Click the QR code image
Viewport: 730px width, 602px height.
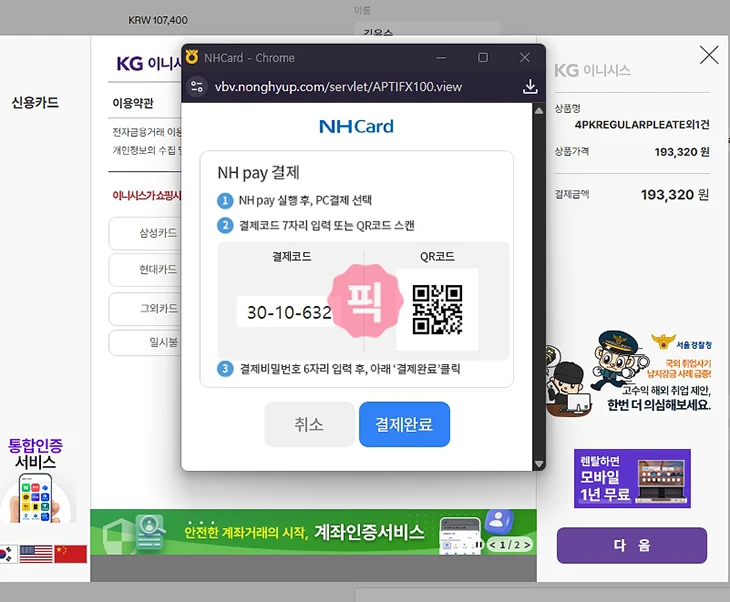[437, 310]
